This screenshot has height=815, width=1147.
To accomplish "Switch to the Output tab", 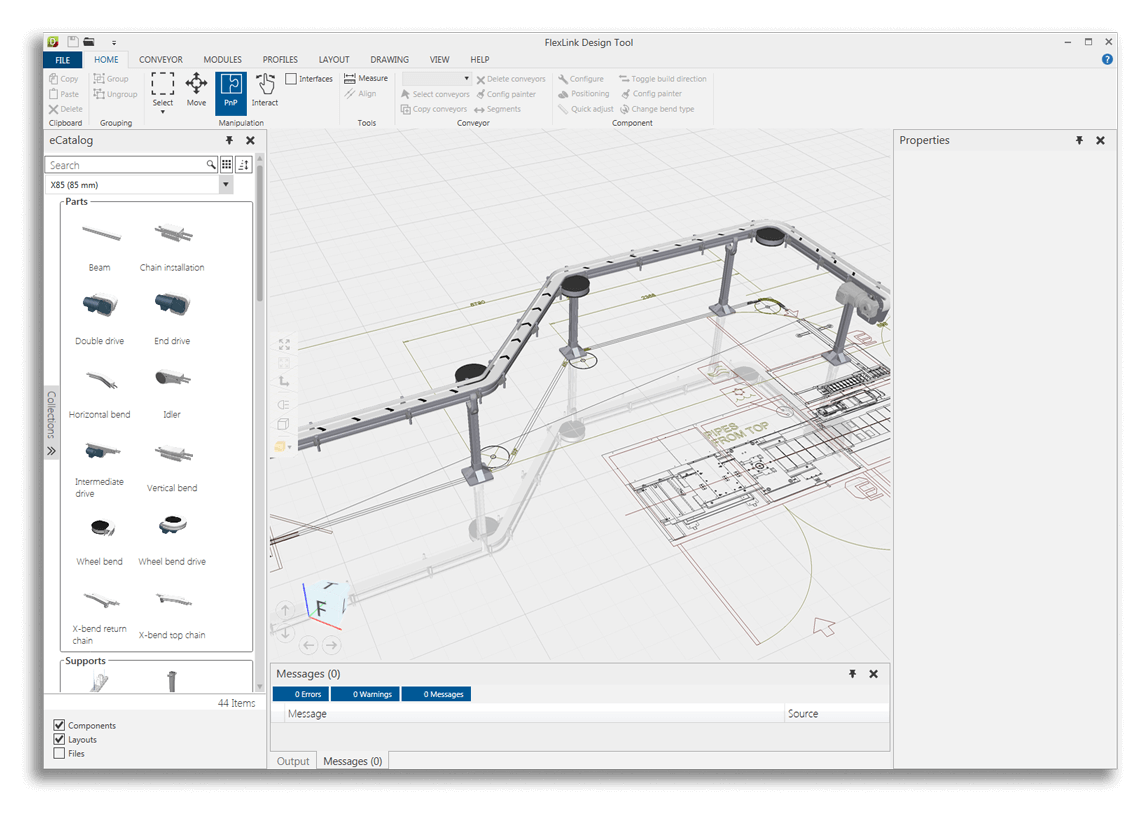I will [x=293, y=761].
